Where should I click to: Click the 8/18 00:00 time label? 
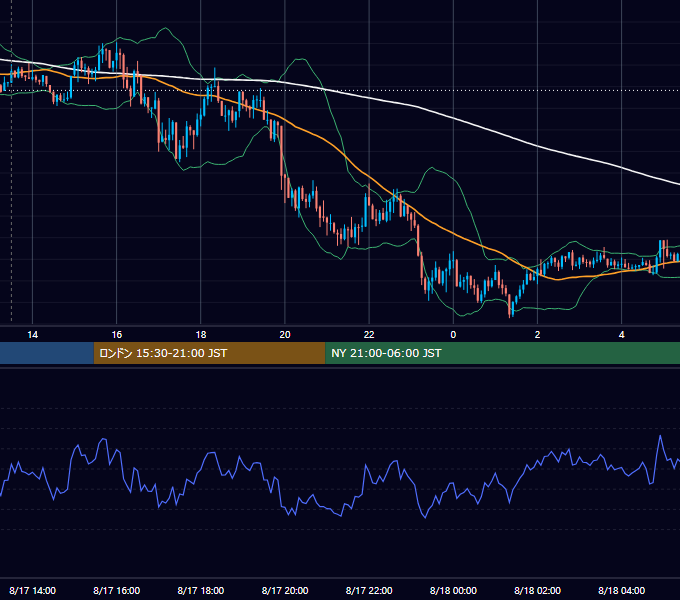click(x=453, y=590)
